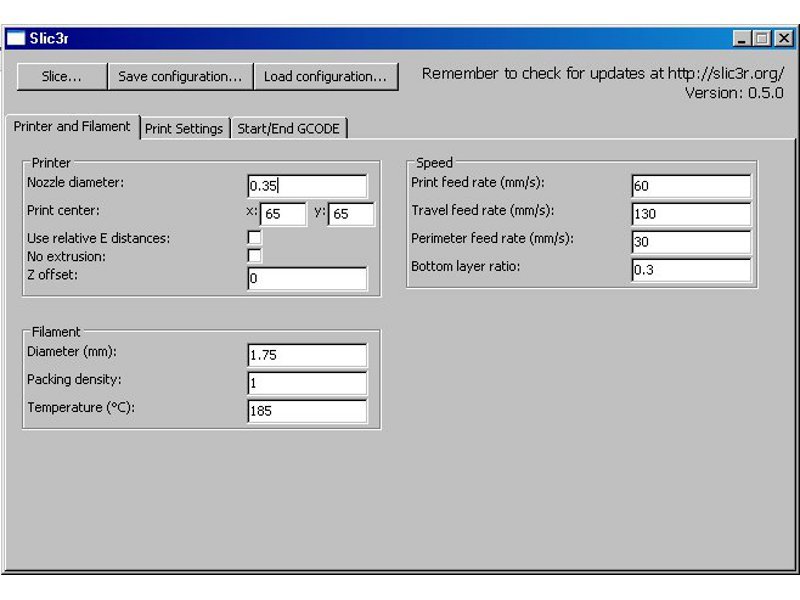Screen dimensions: 800x600
Task: Select the Printer and Filament tab
Action: [72, 127]
